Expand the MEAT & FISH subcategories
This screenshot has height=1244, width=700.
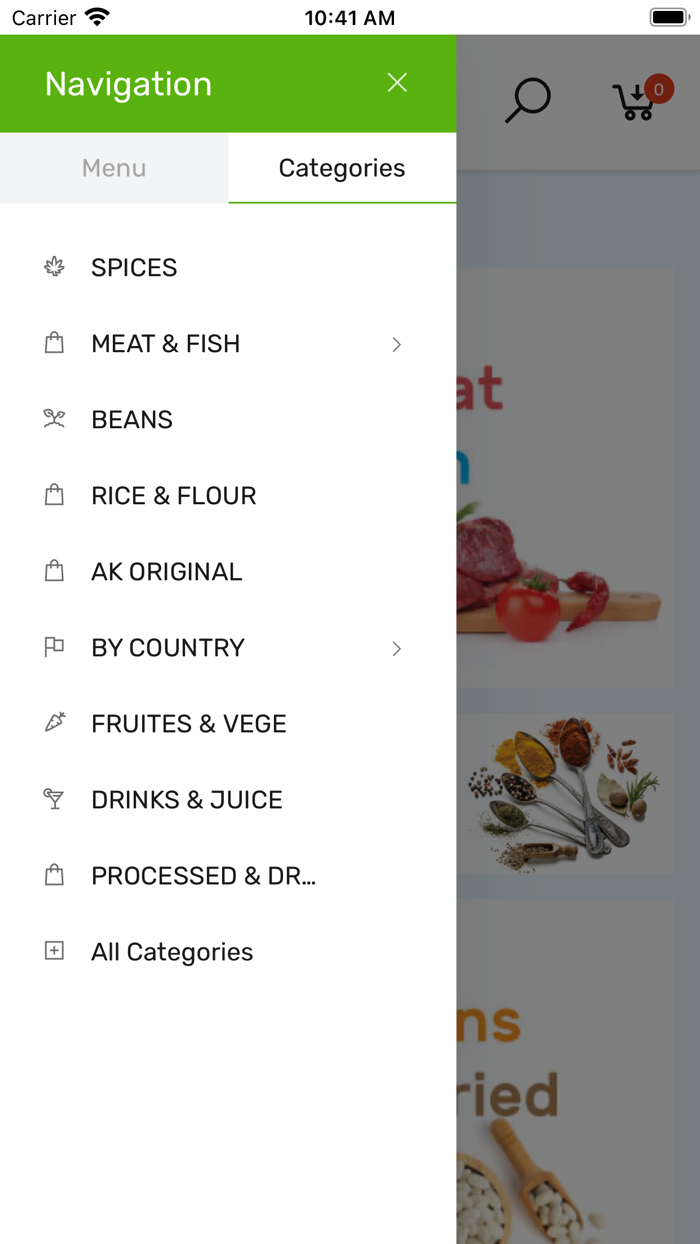(x=396, y=344)
